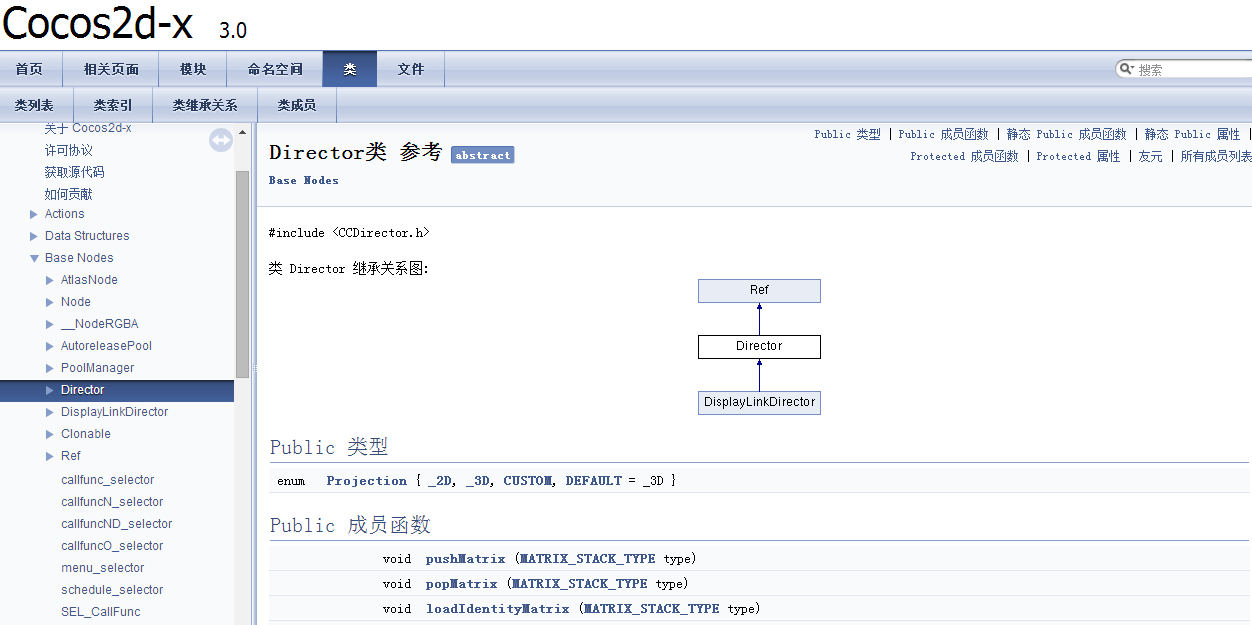Jump to 友元 section link
1252x625 pixels.
(x=1151, y=156)
